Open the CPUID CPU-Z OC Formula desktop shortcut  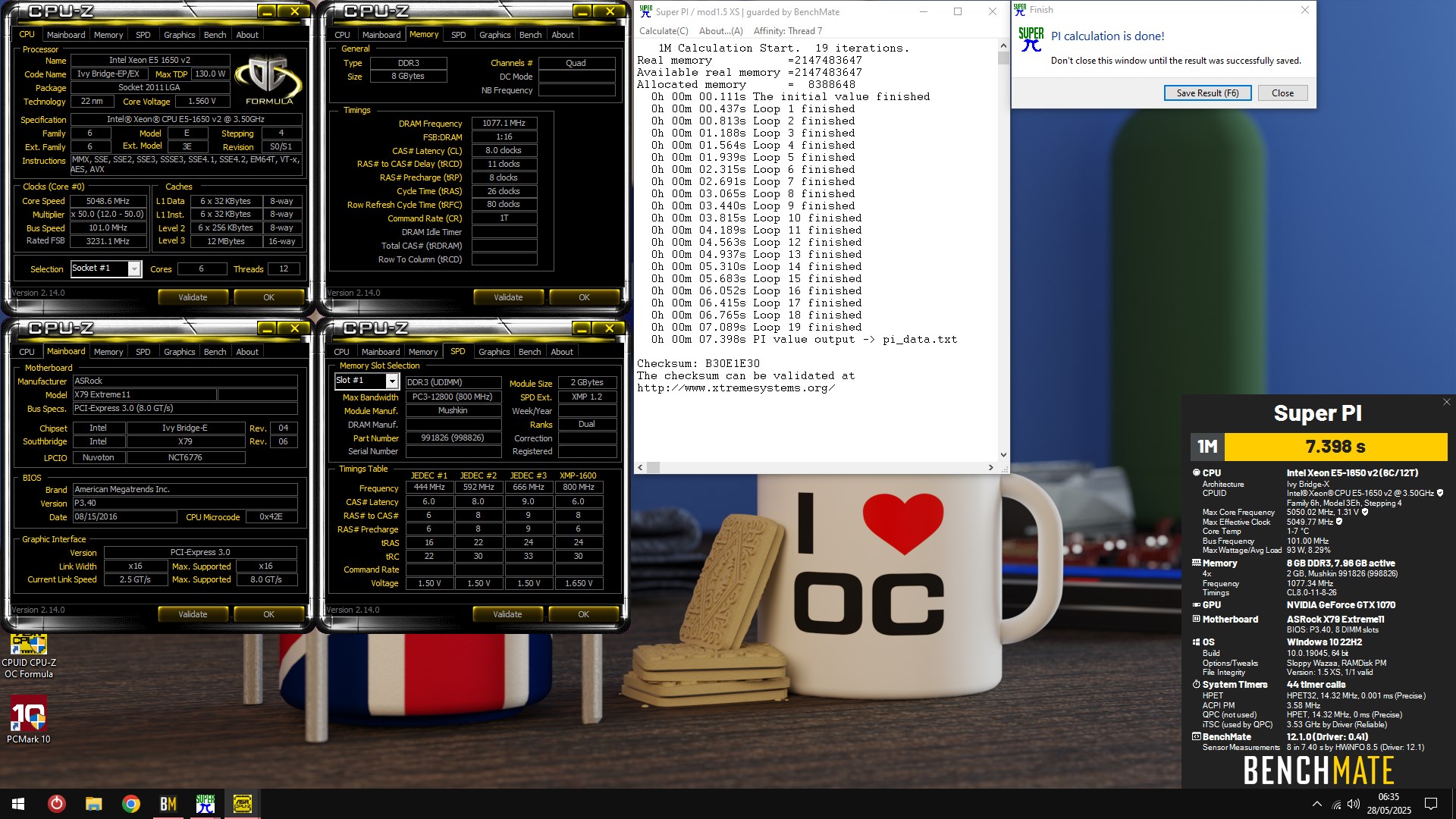[x=29, y=657]
